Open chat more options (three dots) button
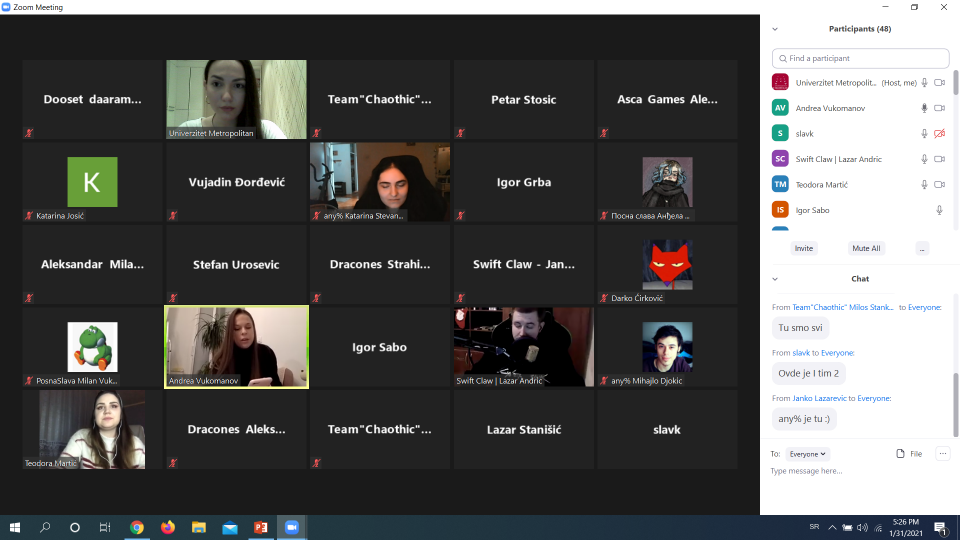This screenshot has width=960, height=540. 942,454
